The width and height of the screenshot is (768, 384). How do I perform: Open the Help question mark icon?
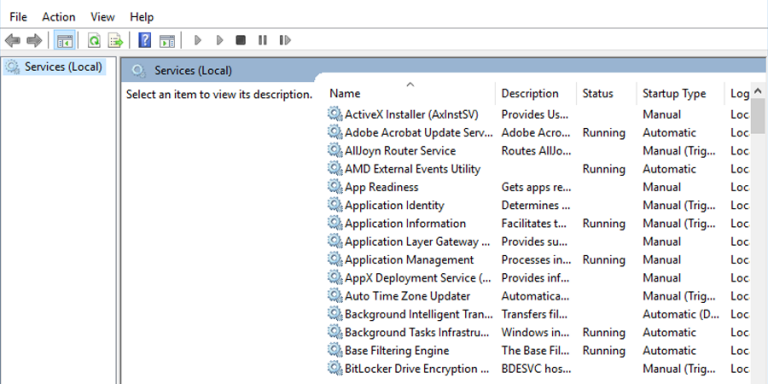[144, 40]
